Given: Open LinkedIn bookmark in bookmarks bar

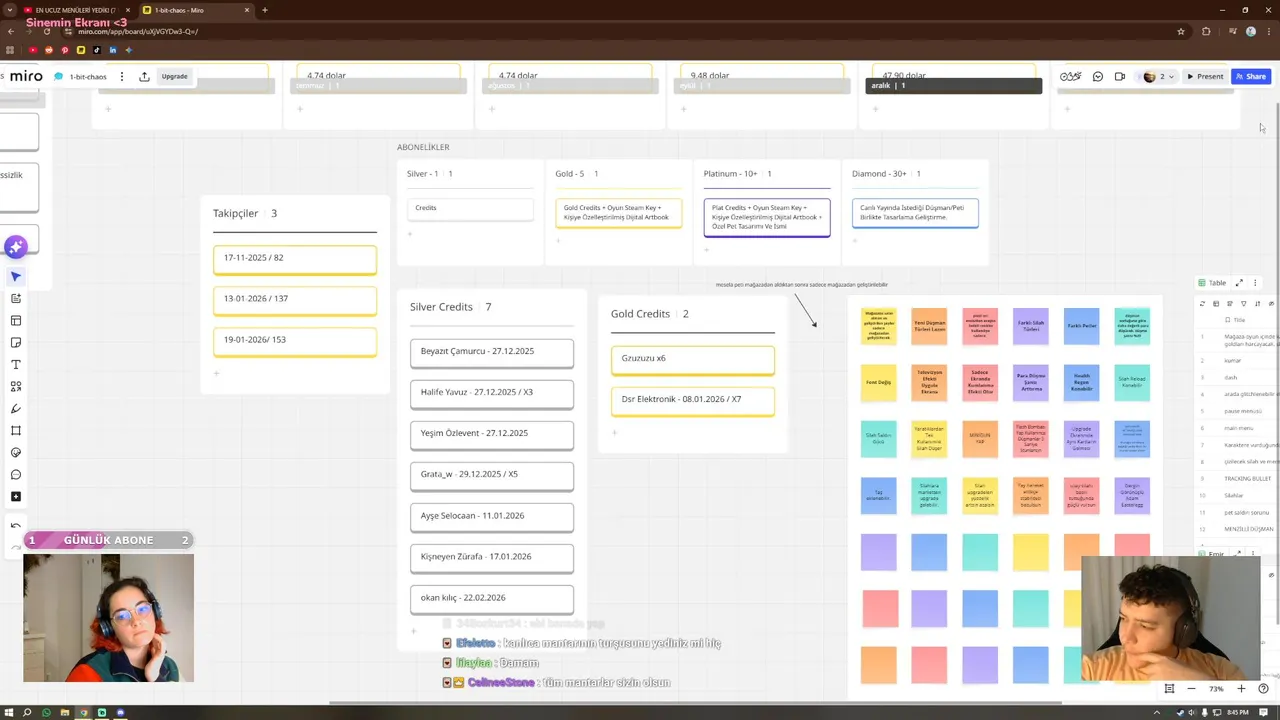Looking at the screenshot, I should [x=113, y=50].
